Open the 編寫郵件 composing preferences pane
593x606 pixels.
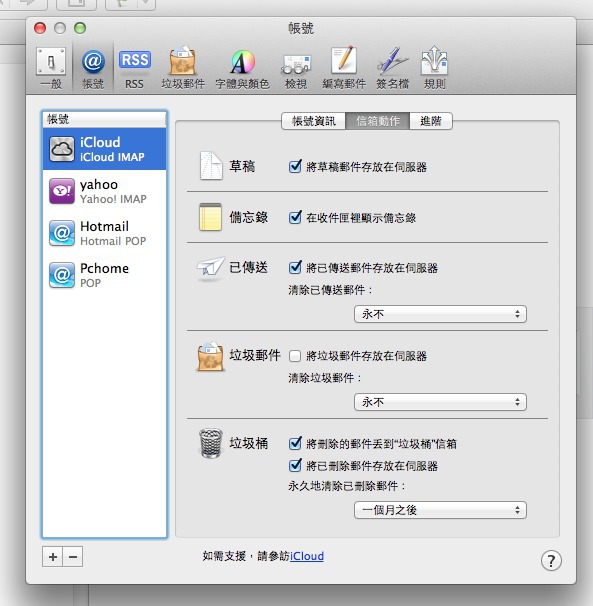pos(344,68)
